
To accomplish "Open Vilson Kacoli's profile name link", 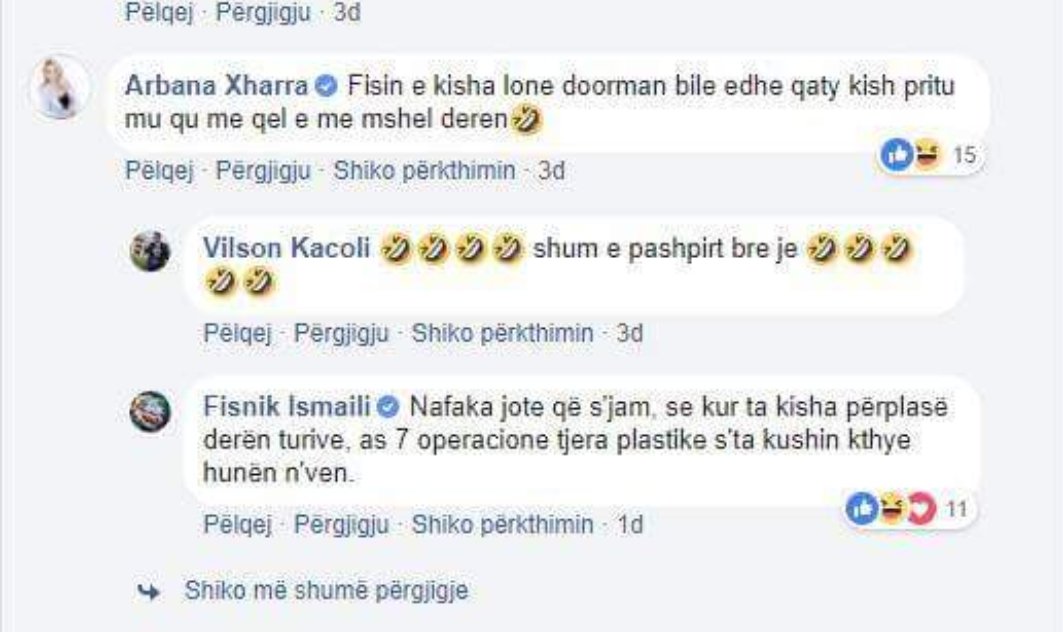I will pos(287,249).
